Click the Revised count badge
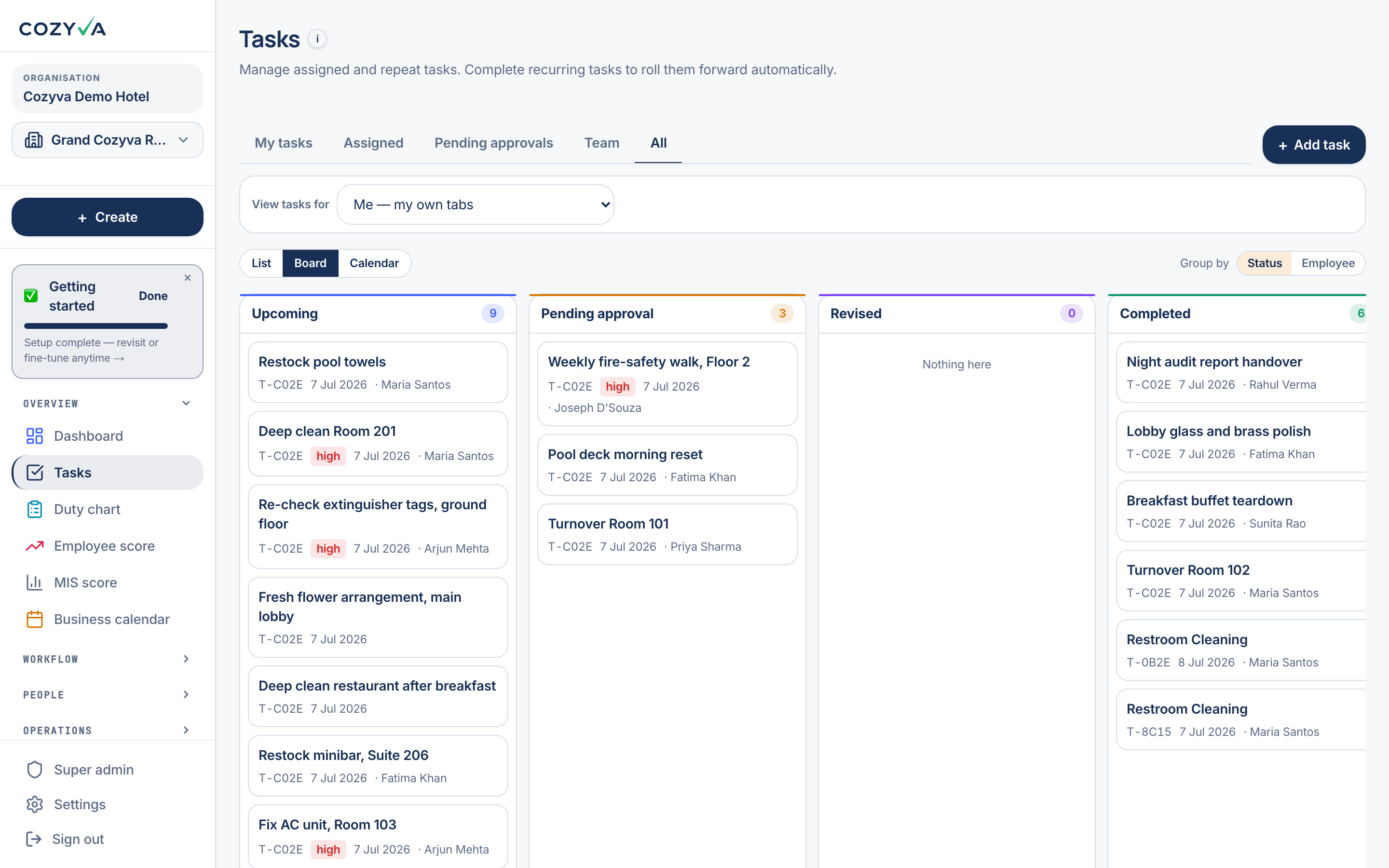Image resolution: width=1389 pixels, height=868 pixels. pyautogui.click(x=1071, y=313)
